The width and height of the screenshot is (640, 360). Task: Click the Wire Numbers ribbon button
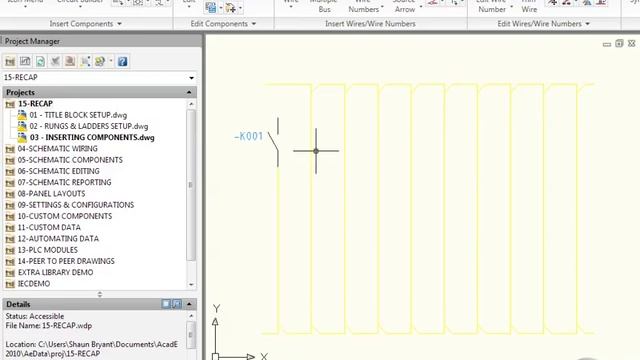tap(364, 7)
